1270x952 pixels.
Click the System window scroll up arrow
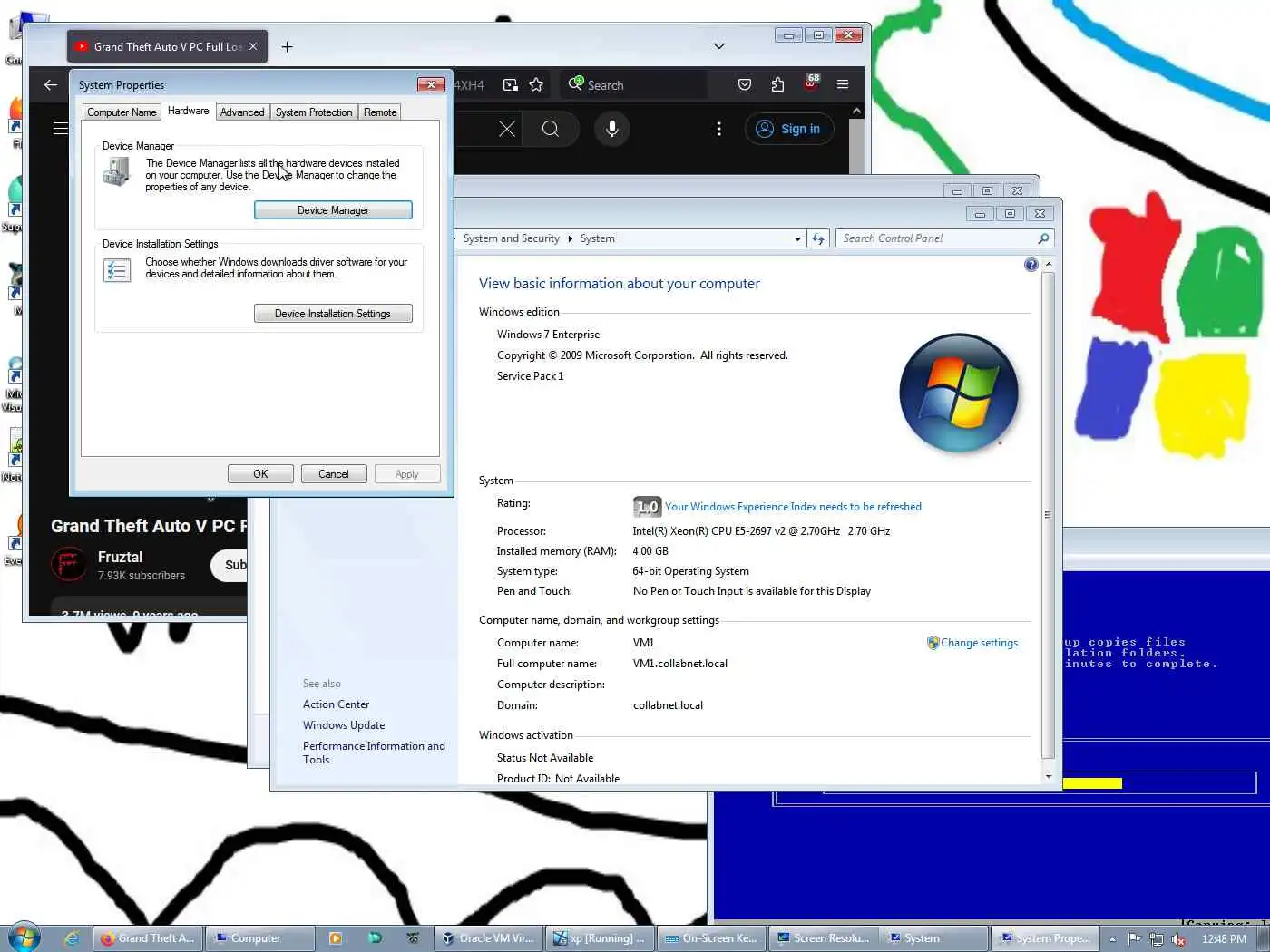click(1049, 264)
